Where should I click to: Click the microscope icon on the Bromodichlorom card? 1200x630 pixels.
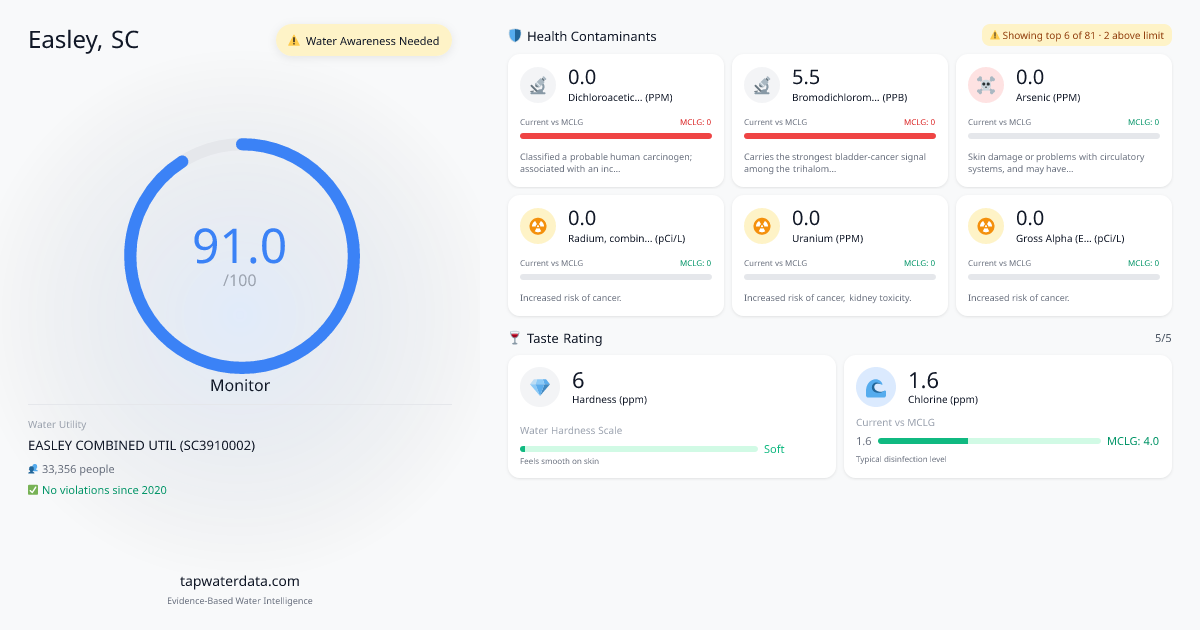click(x=762, y=86)
